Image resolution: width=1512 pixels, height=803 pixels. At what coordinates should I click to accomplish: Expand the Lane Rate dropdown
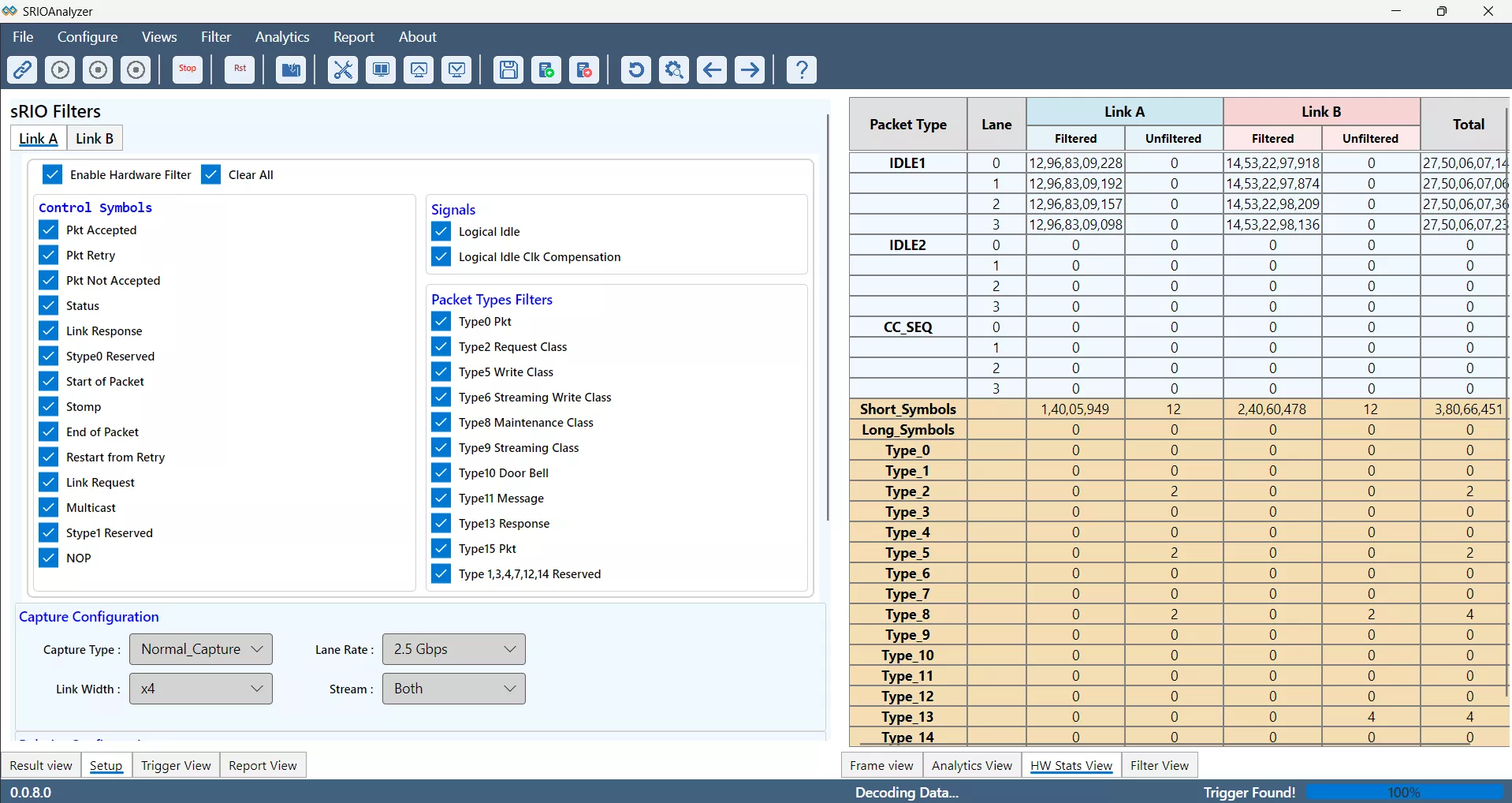coord(454,649)
